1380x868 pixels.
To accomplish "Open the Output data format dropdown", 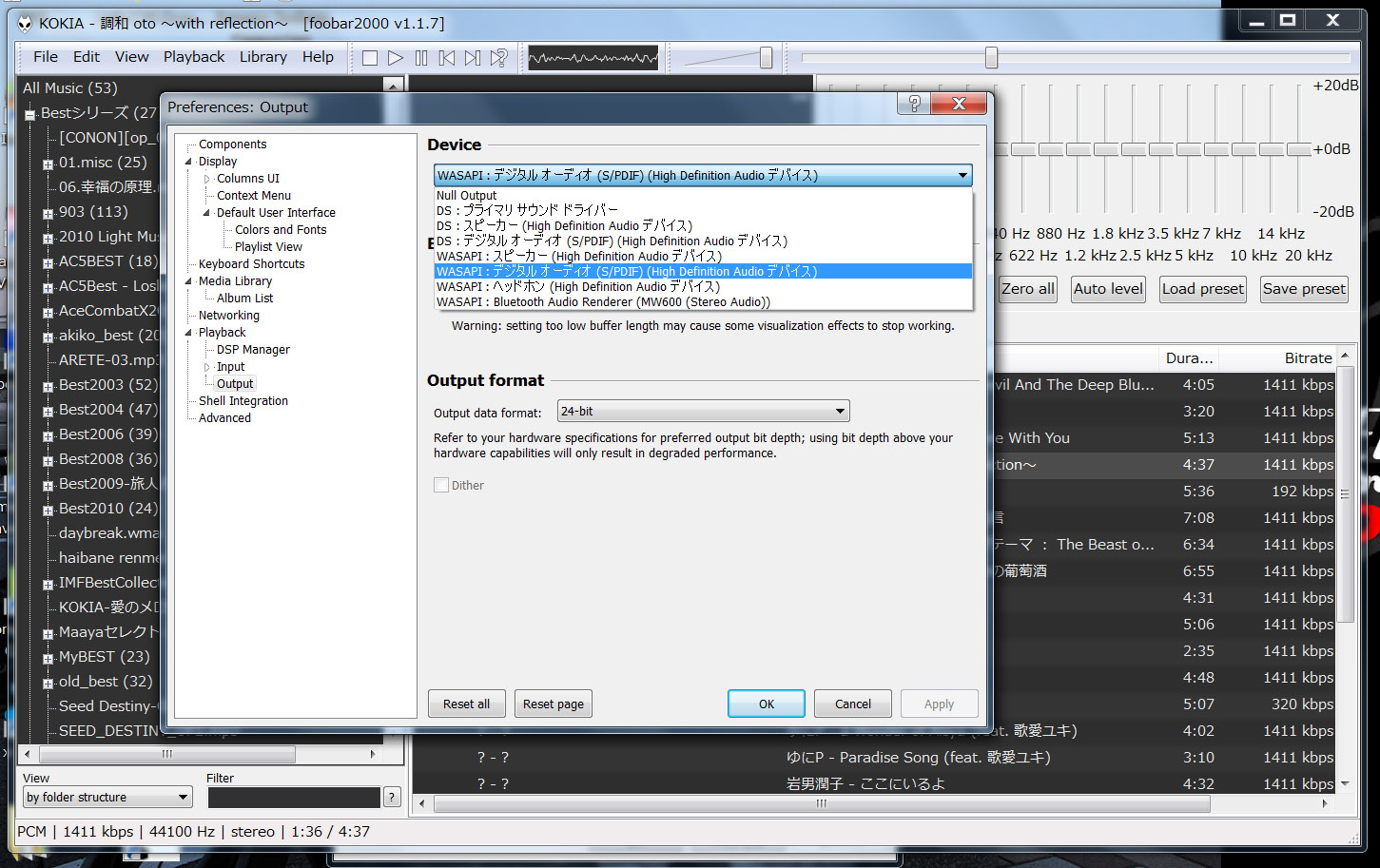I will point(703,411).
